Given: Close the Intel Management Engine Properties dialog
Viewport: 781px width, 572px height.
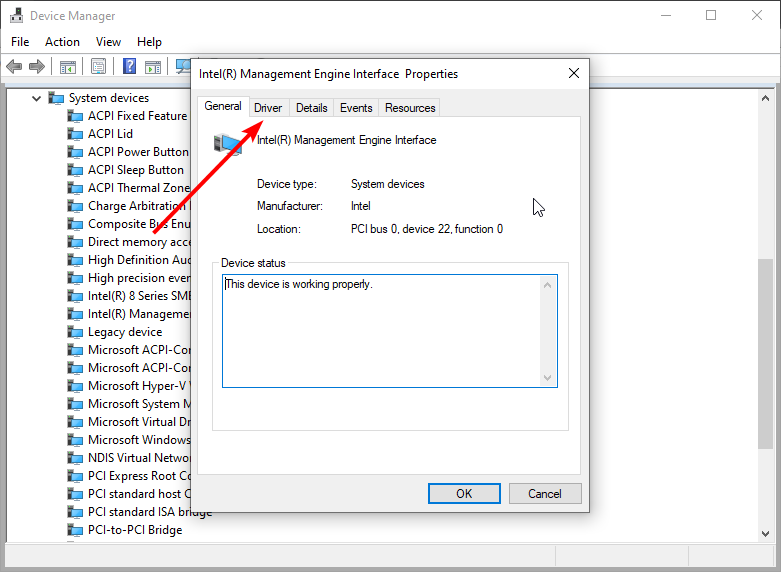Looking at the screenshot, I should pyautogui.click(x=574, y=73).
